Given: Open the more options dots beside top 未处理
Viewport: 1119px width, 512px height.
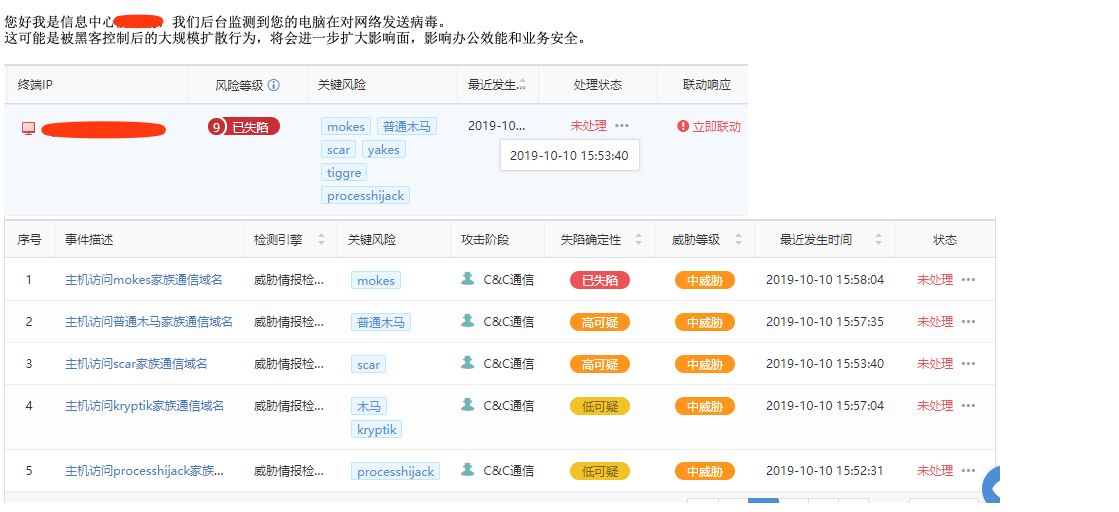Looking at the screenshot, I should [x=622, y=126].
